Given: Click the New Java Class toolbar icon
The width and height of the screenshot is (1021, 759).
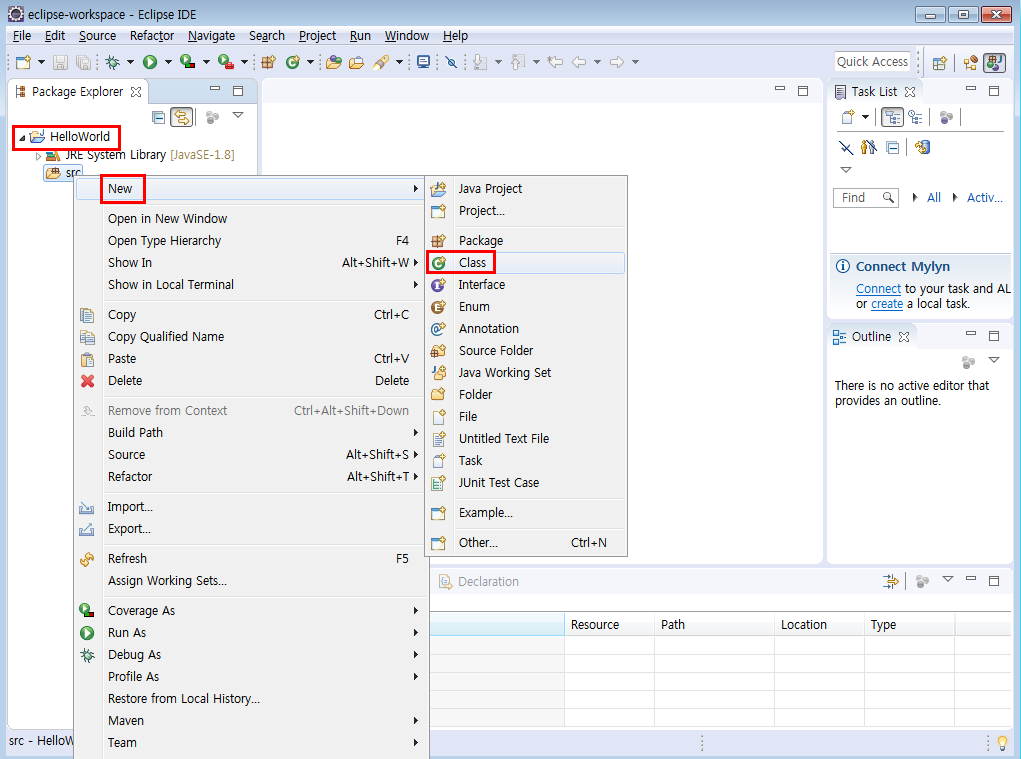Looking at the screenshot, I should (x=293, y=62).
